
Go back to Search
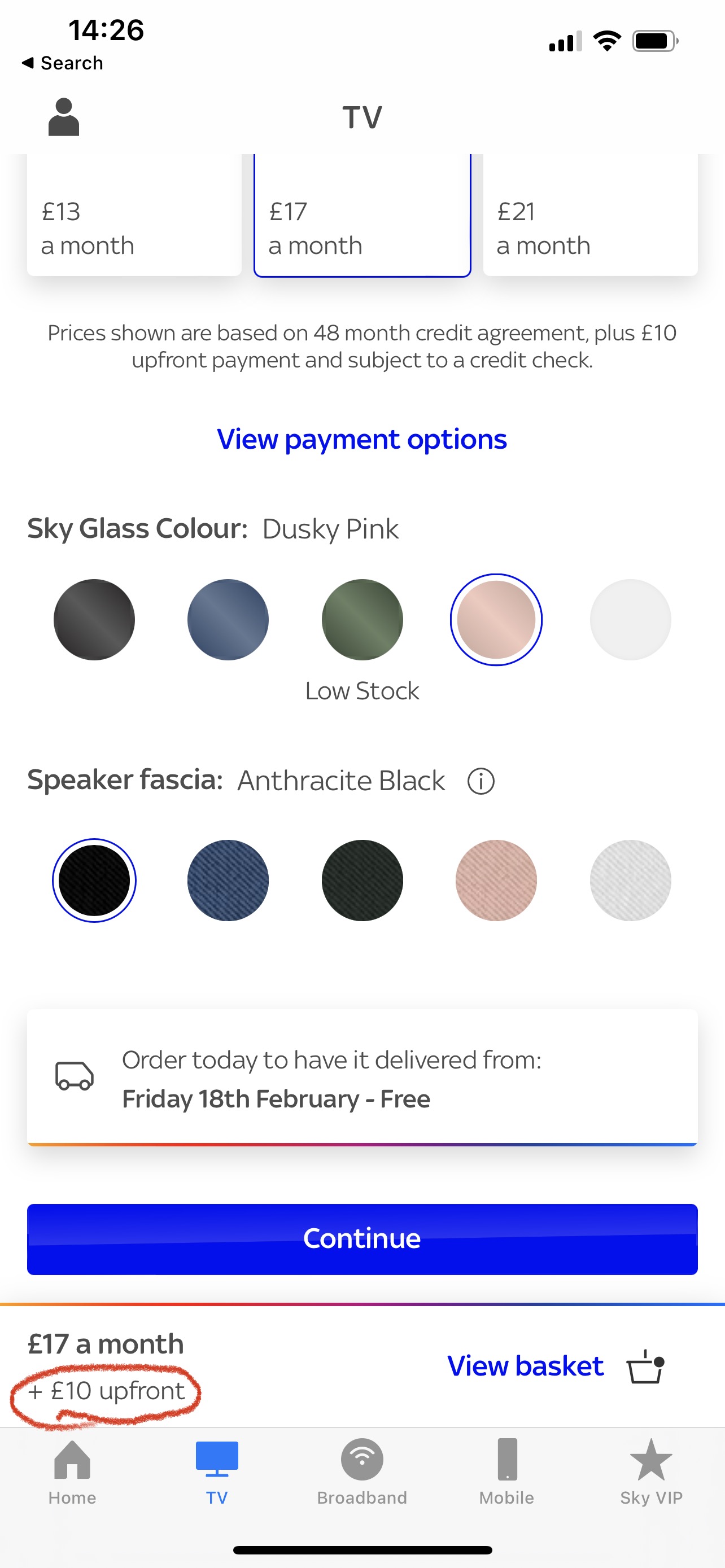[x=63, y=63]
